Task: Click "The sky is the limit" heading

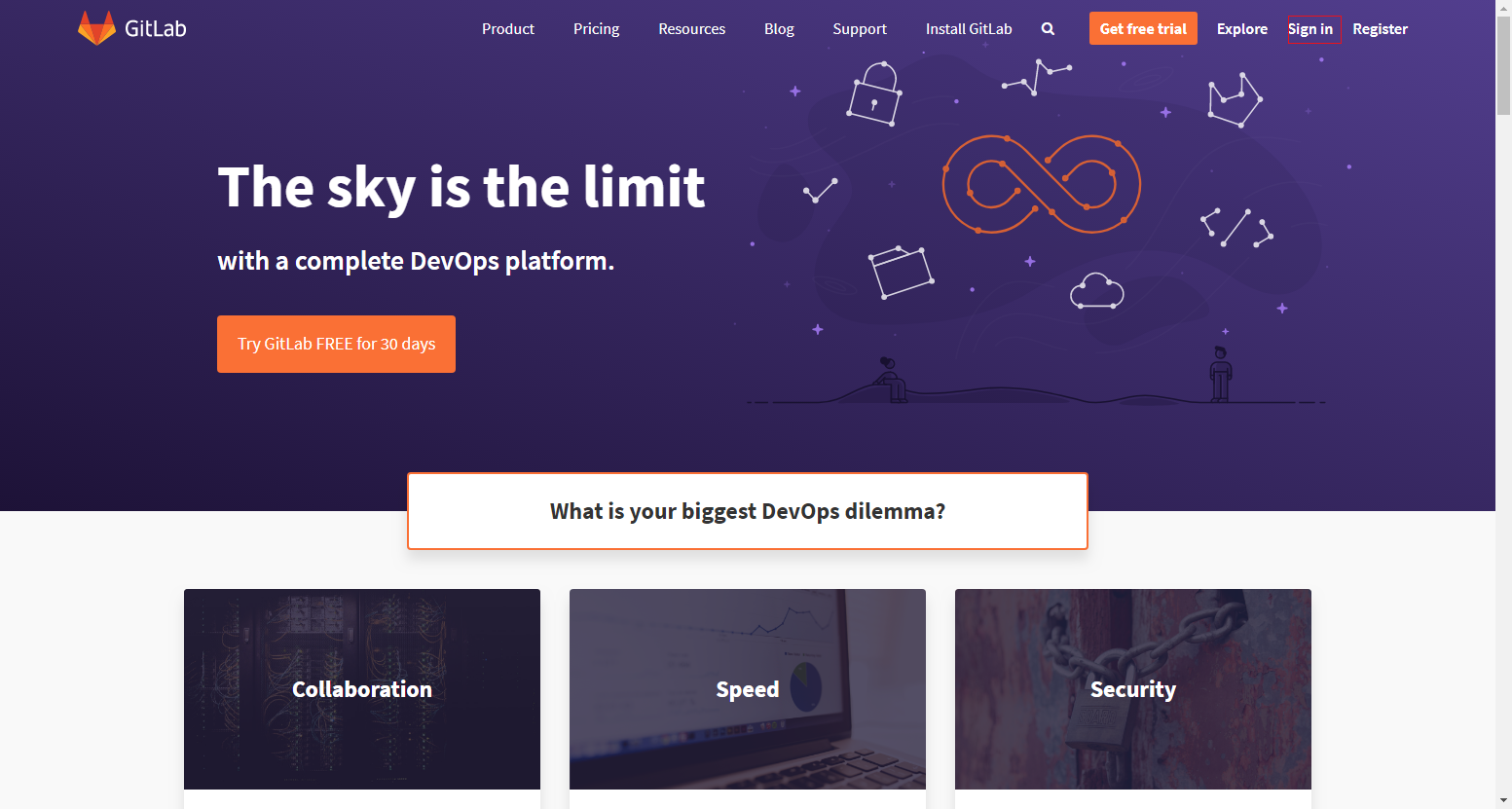Action: click(461, 187)
